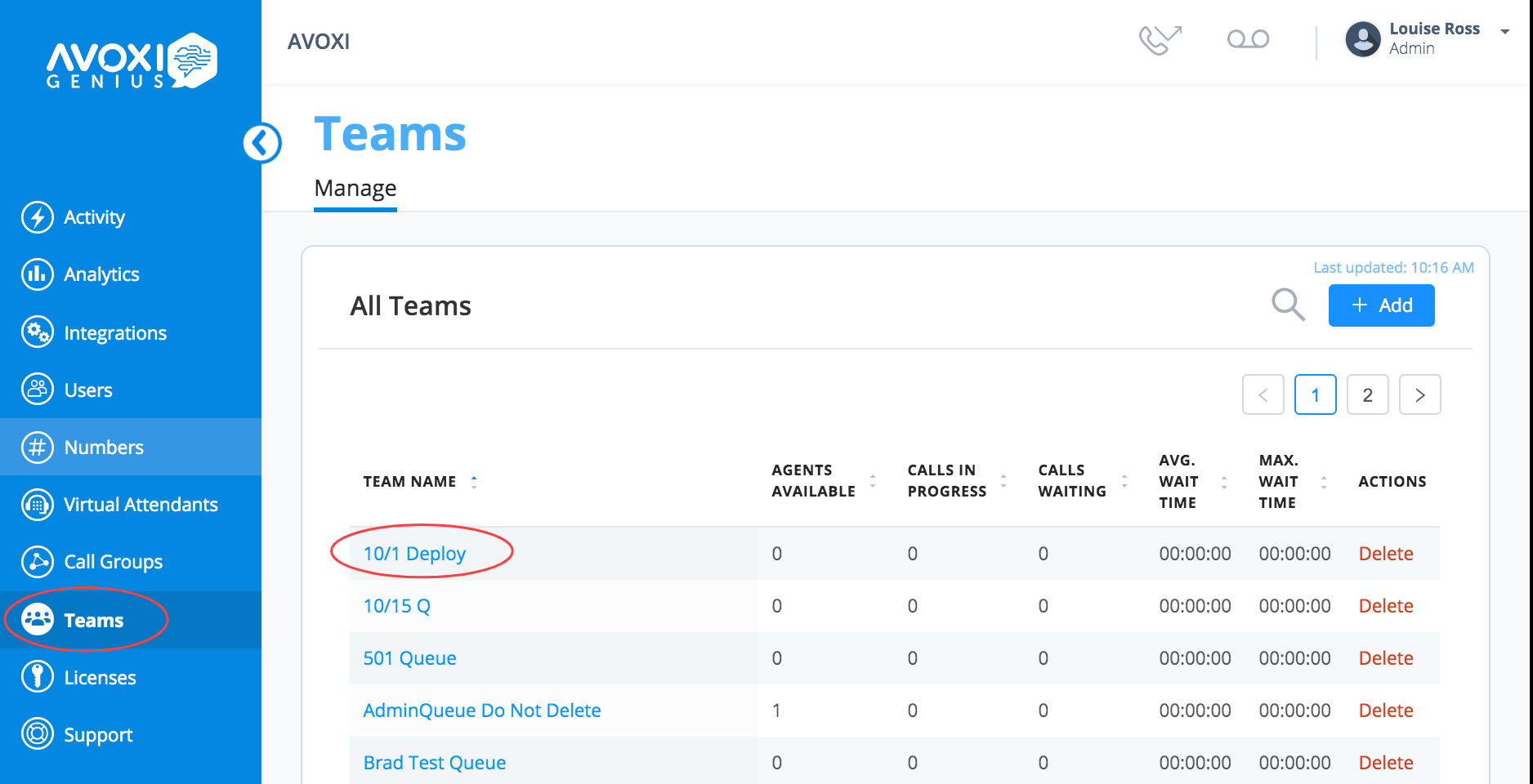Go to page 2 of teams
Image resolution: width=1533 pixels, height=784 pixels.
[1367, 394]
